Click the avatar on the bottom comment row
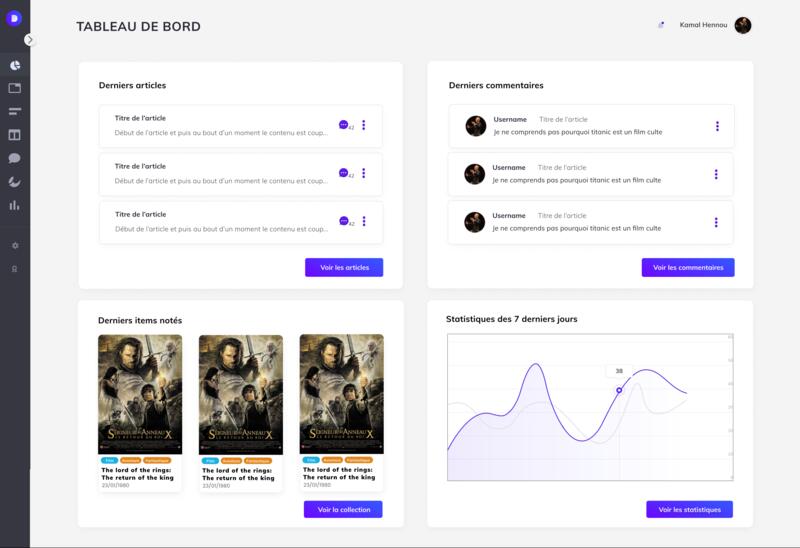This screenshot has width=800, height=548. pos(474,222)
